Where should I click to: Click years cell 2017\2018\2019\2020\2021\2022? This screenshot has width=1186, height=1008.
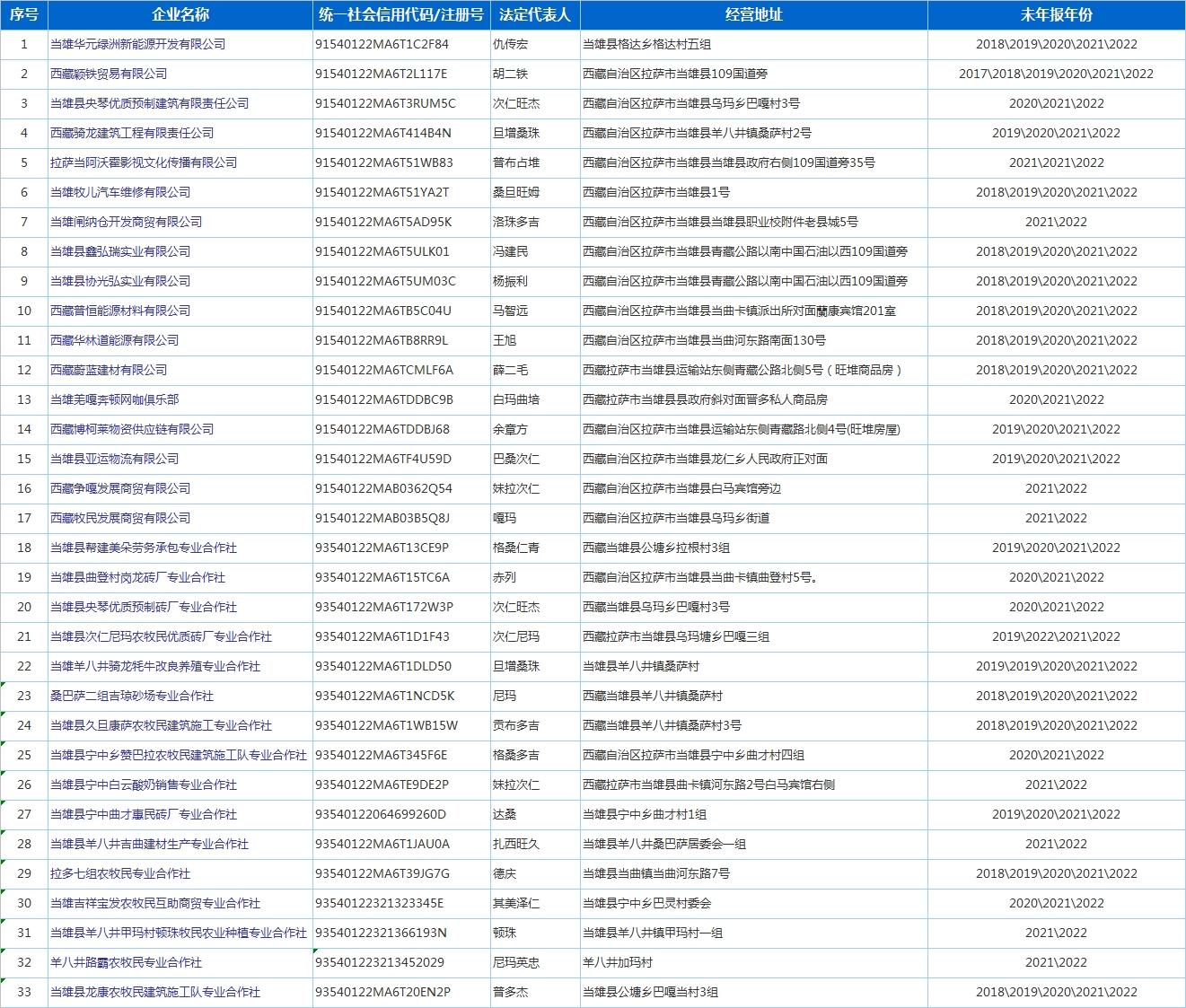pyautogui.click(x=1057, y=74)
